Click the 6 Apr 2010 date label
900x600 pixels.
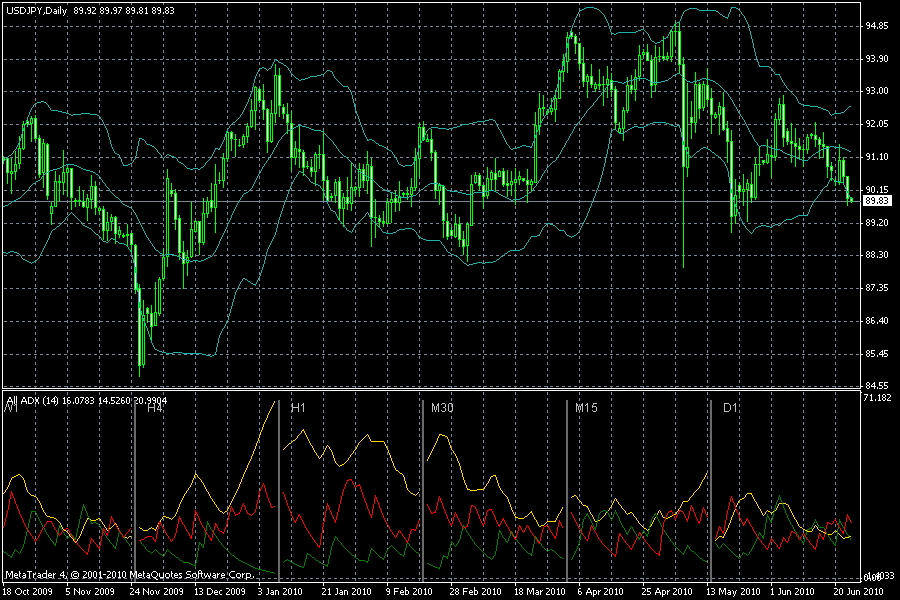coord(600,591)
